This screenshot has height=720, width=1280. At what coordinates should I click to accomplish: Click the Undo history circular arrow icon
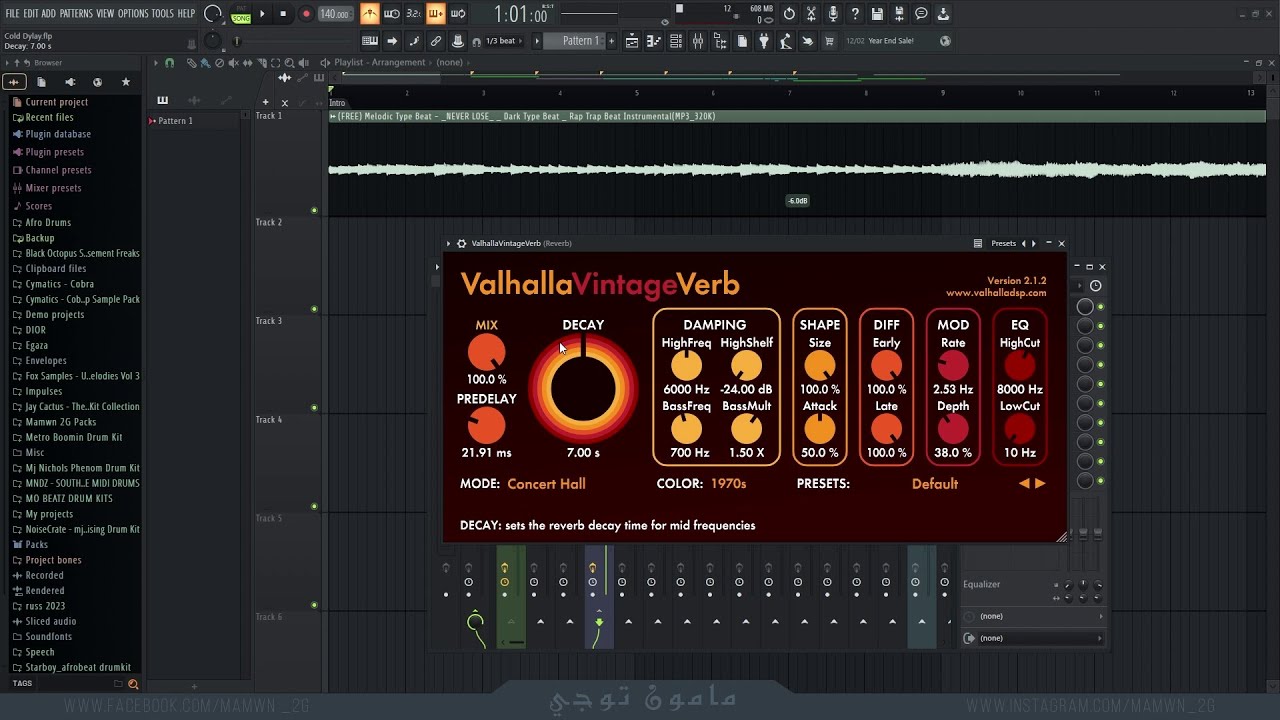coord(789,14)
